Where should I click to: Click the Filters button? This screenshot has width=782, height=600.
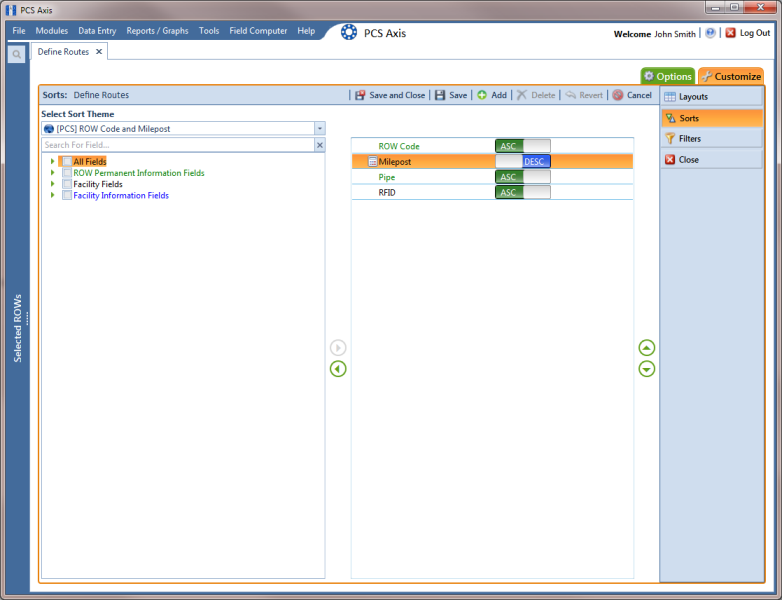(x=712, y=139)
